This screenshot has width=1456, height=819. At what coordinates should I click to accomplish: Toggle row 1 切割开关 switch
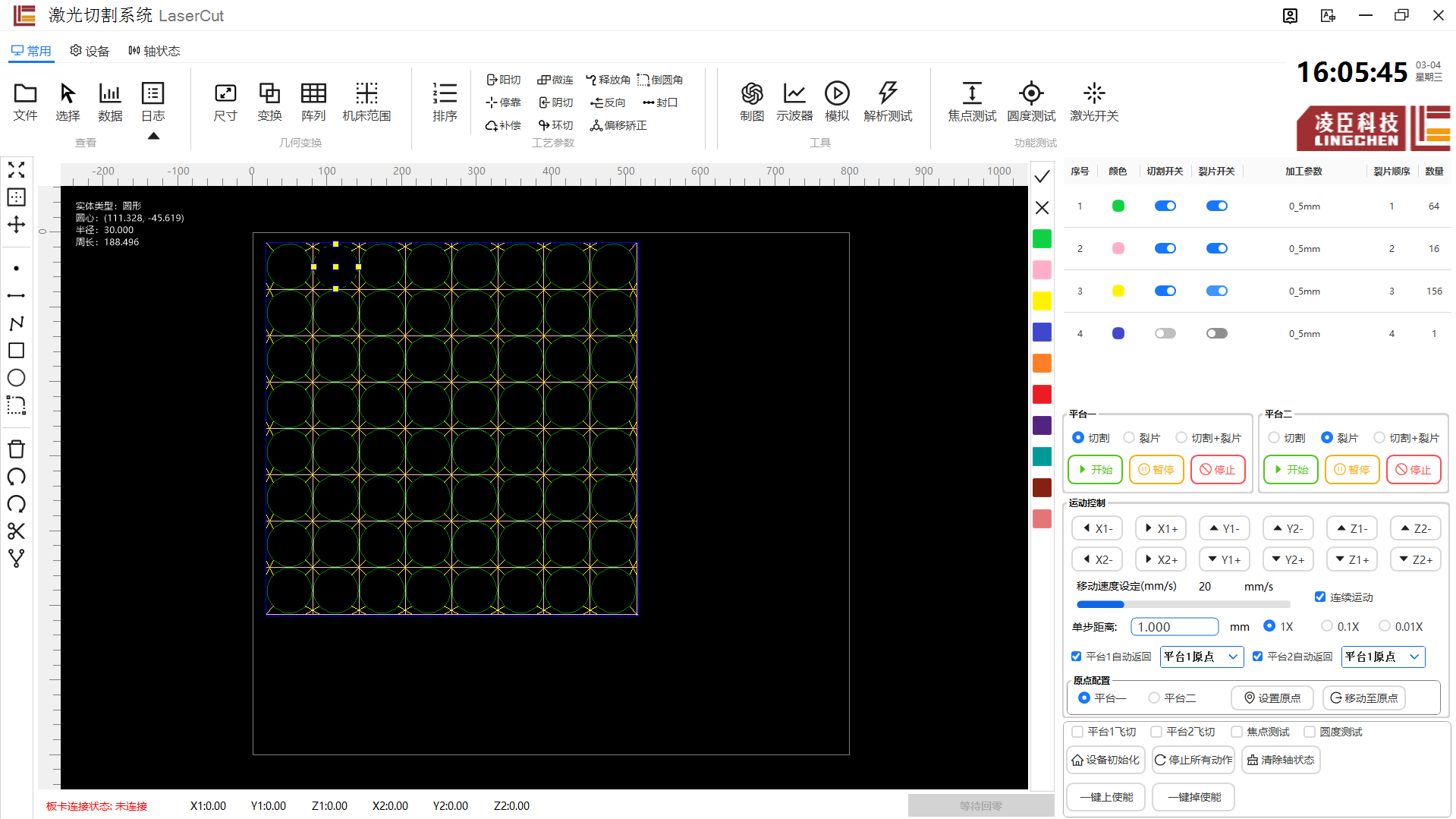[x=1165, y=206]
